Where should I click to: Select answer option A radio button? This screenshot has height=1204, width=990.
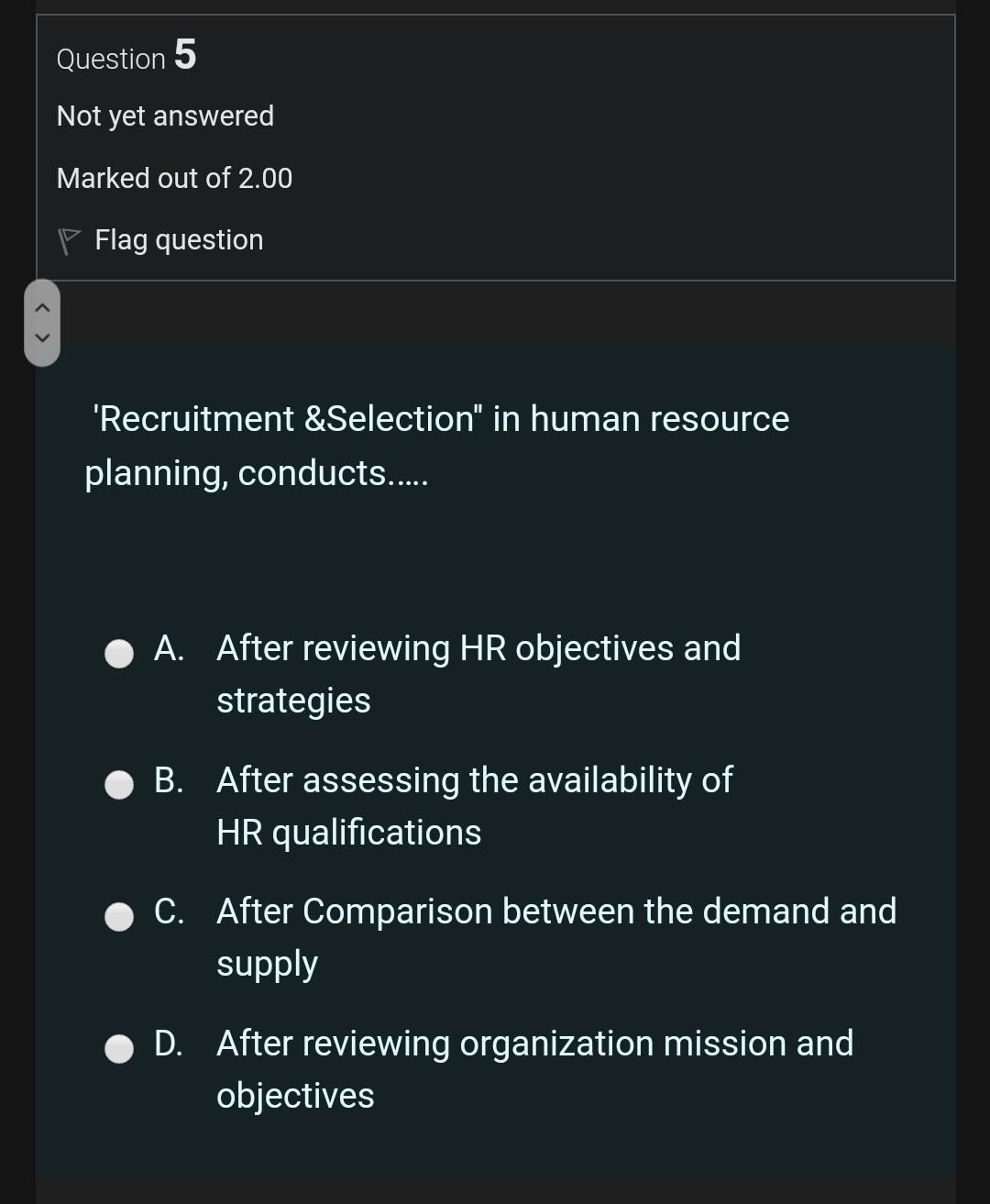(x=118, y=654)
